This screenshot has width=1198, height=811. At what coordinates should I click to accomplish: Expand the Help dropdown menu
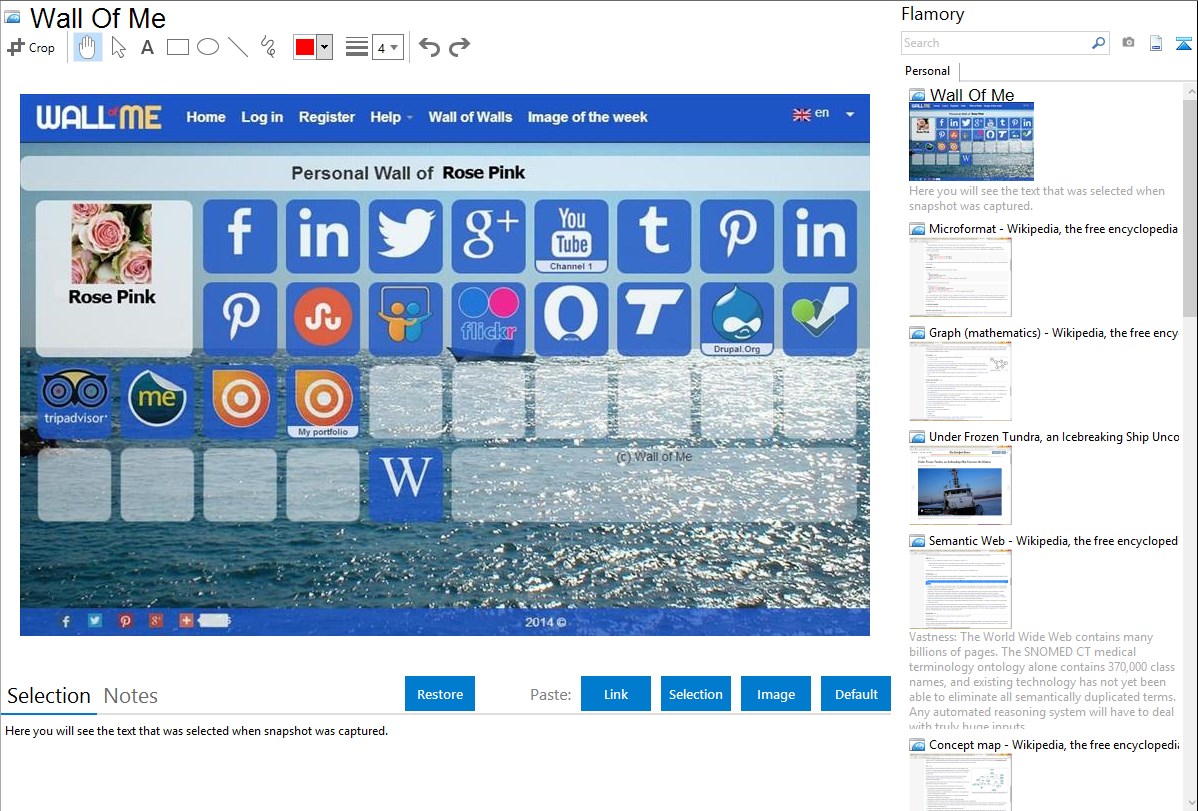[391, 117]
